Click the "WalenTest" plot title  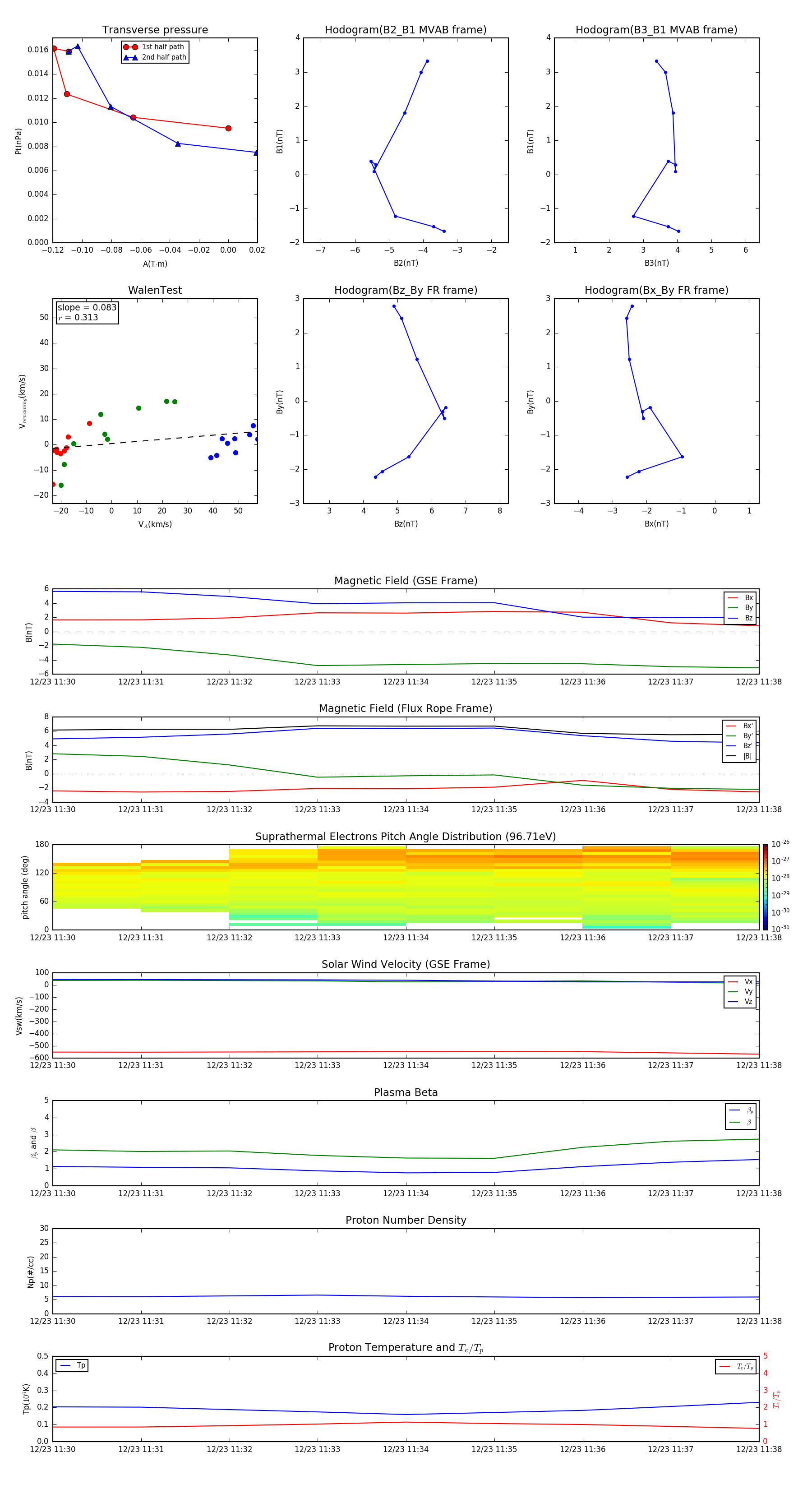pos(155,290)
